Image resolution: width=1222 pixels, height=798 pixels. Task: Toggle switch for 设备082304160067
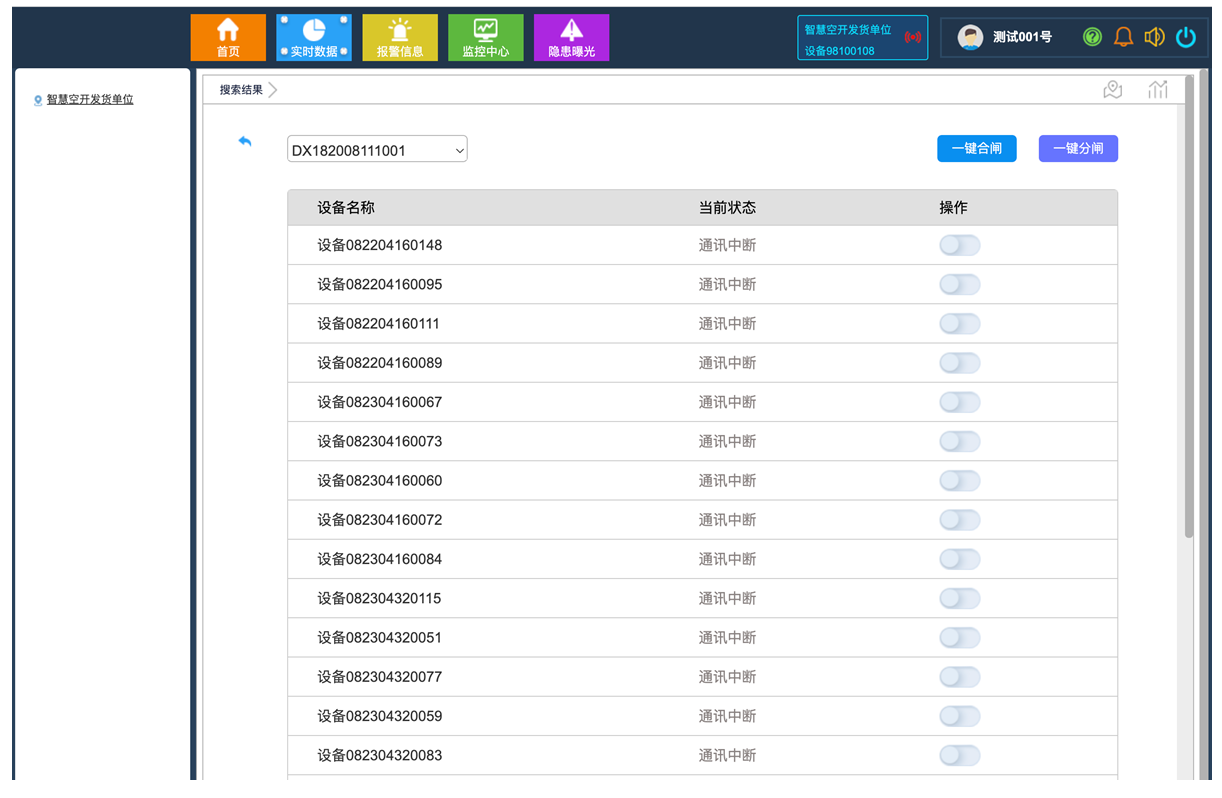point(959,402)
